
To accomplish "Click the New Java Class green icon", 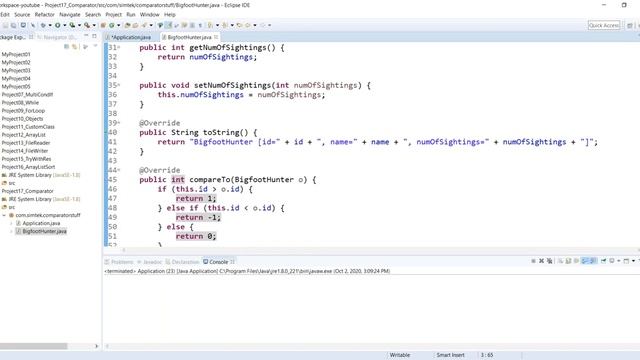I will [x=111, y=25].
